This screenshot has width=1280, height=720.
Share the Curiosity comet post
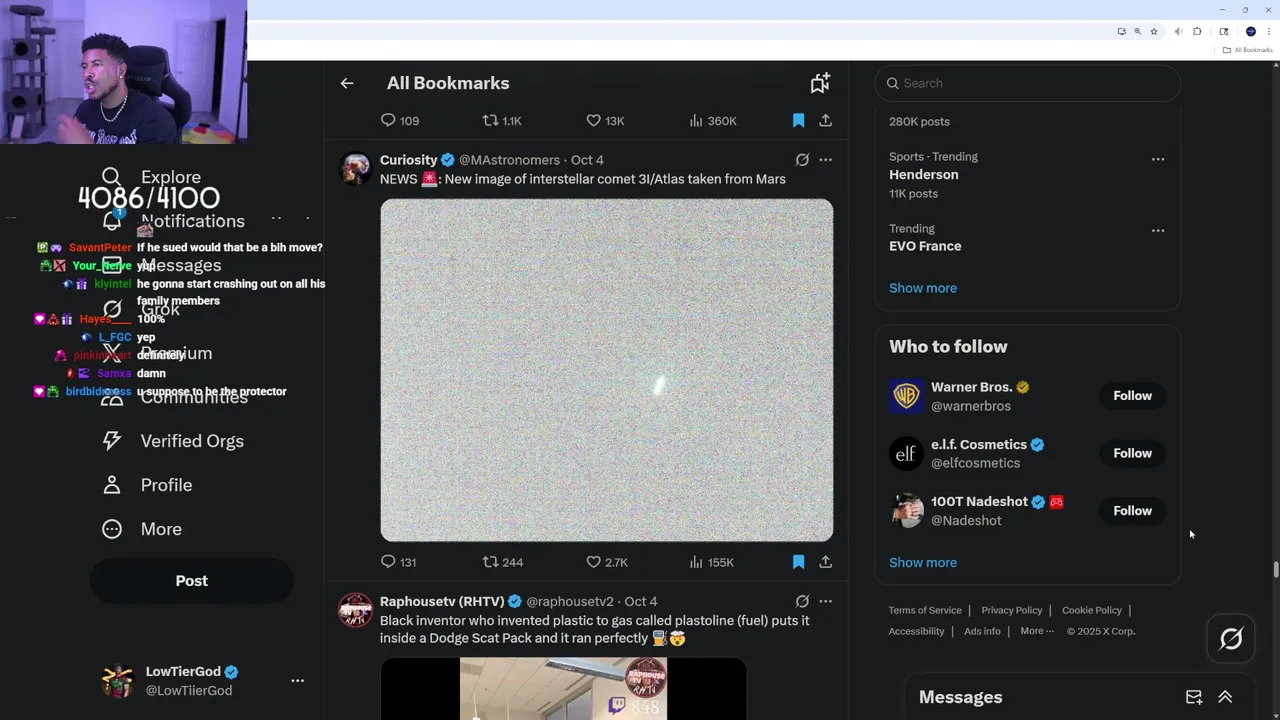(825, 562)
